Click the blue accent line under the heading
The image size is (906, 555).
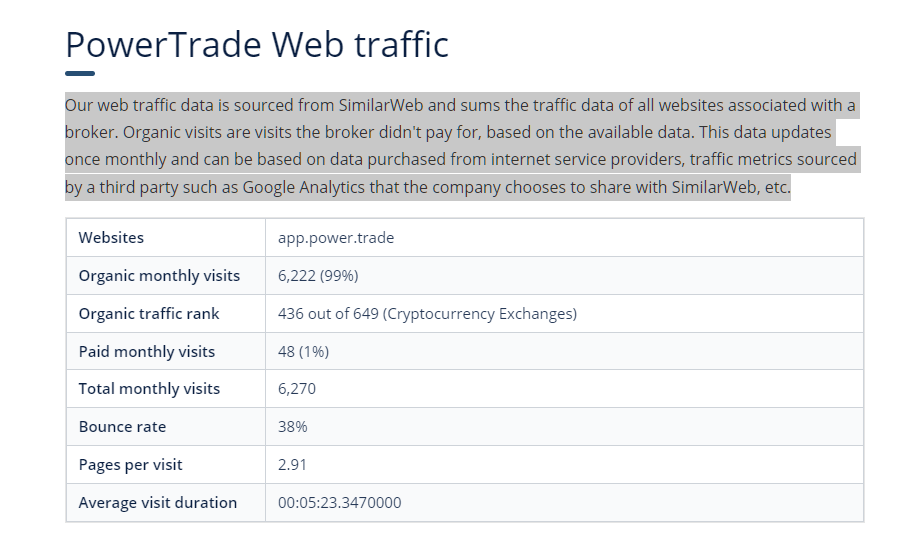pyautogui.click(x=80, y=73)
